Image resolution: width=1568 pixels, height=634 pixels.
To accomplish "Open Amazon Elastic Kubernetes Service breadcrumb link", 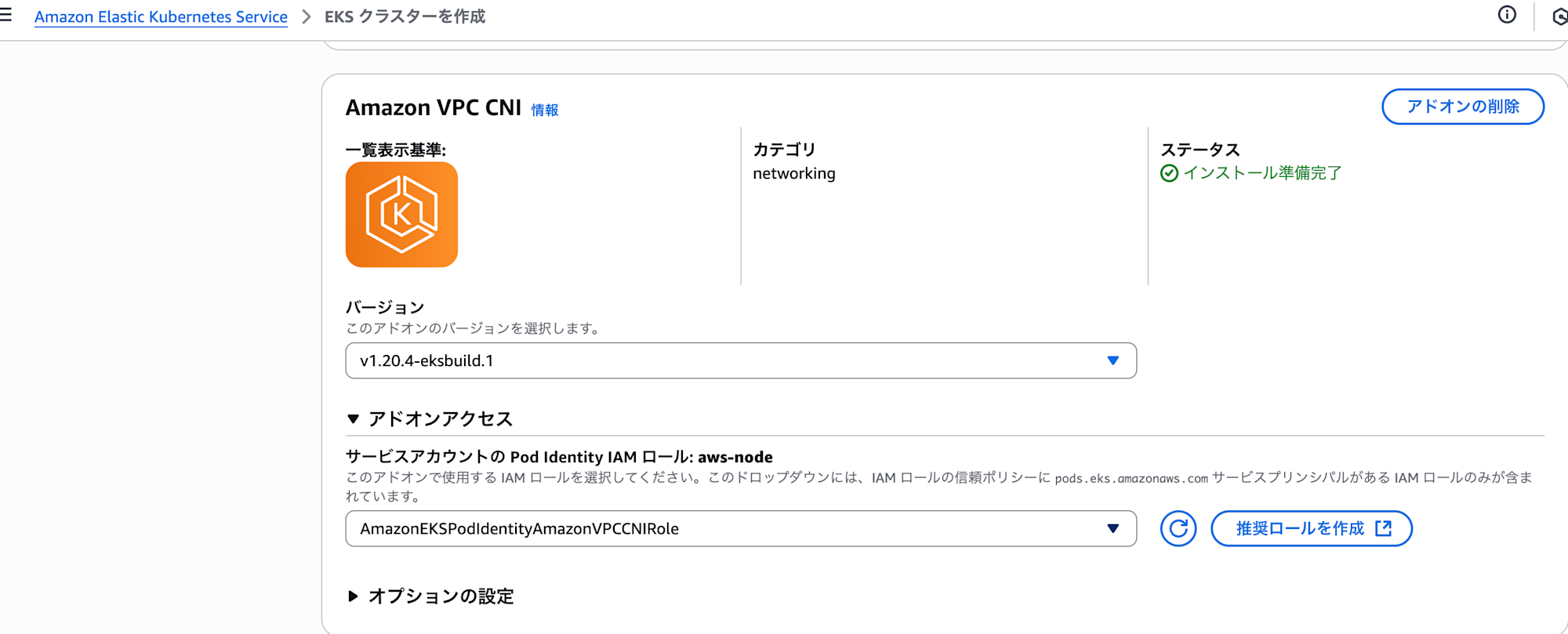I will pyautogui.click(x=161, y=16).
